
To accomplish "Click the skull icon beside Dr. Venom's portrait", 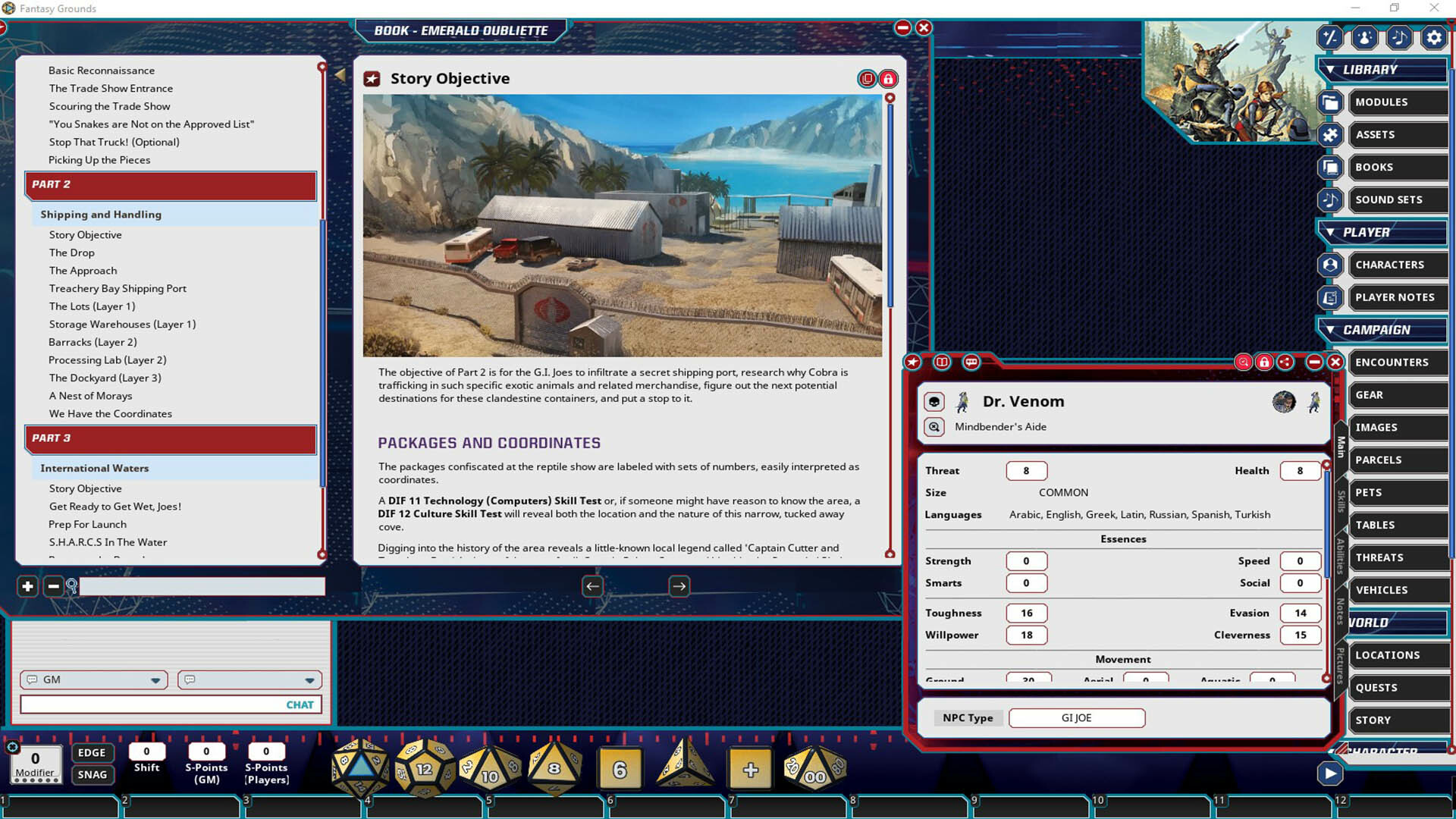I will click(x=934, y=401).
